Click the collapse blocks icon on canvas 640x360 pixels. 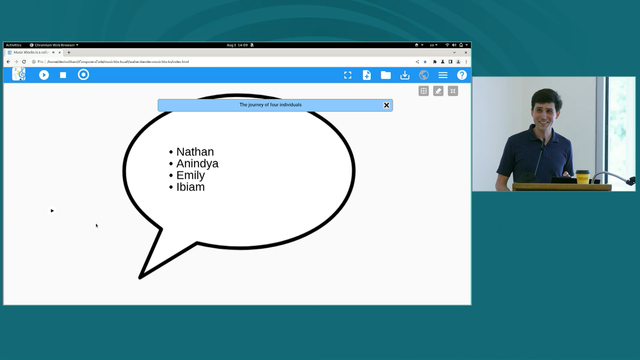point(453,91)
